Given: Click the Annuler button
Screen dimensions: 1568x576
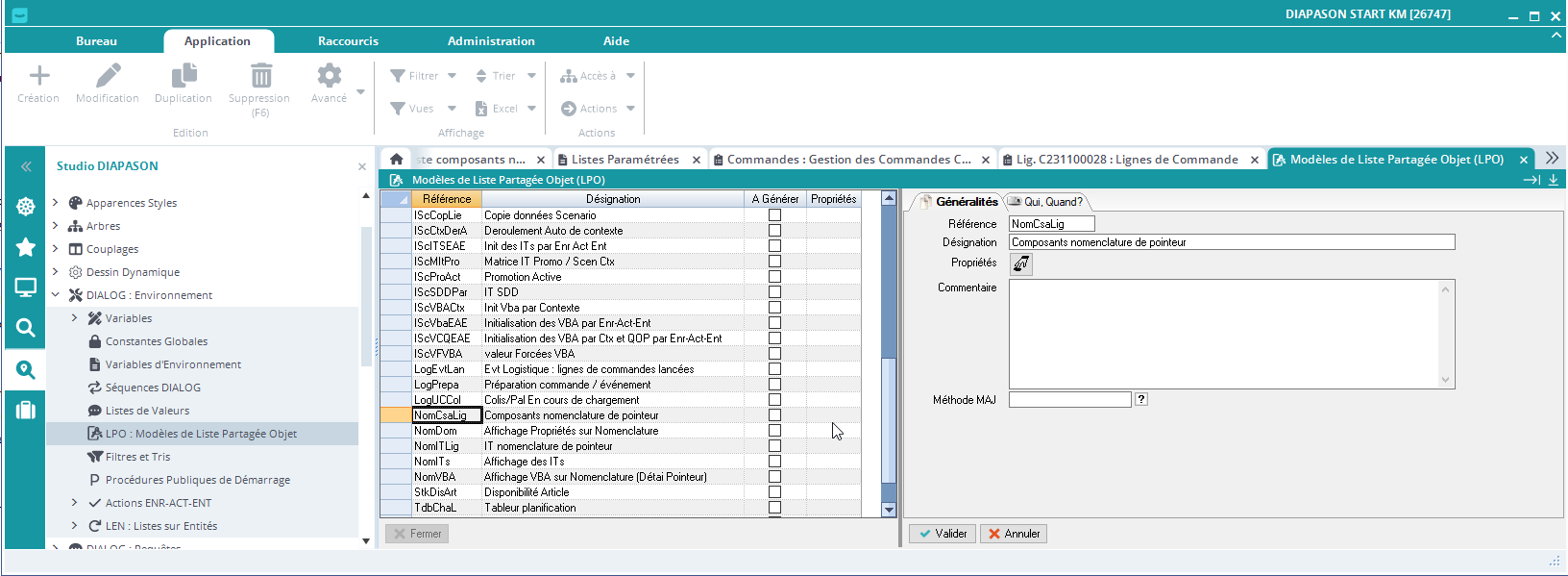Looking at the screenshot, I should point(1014,534).
